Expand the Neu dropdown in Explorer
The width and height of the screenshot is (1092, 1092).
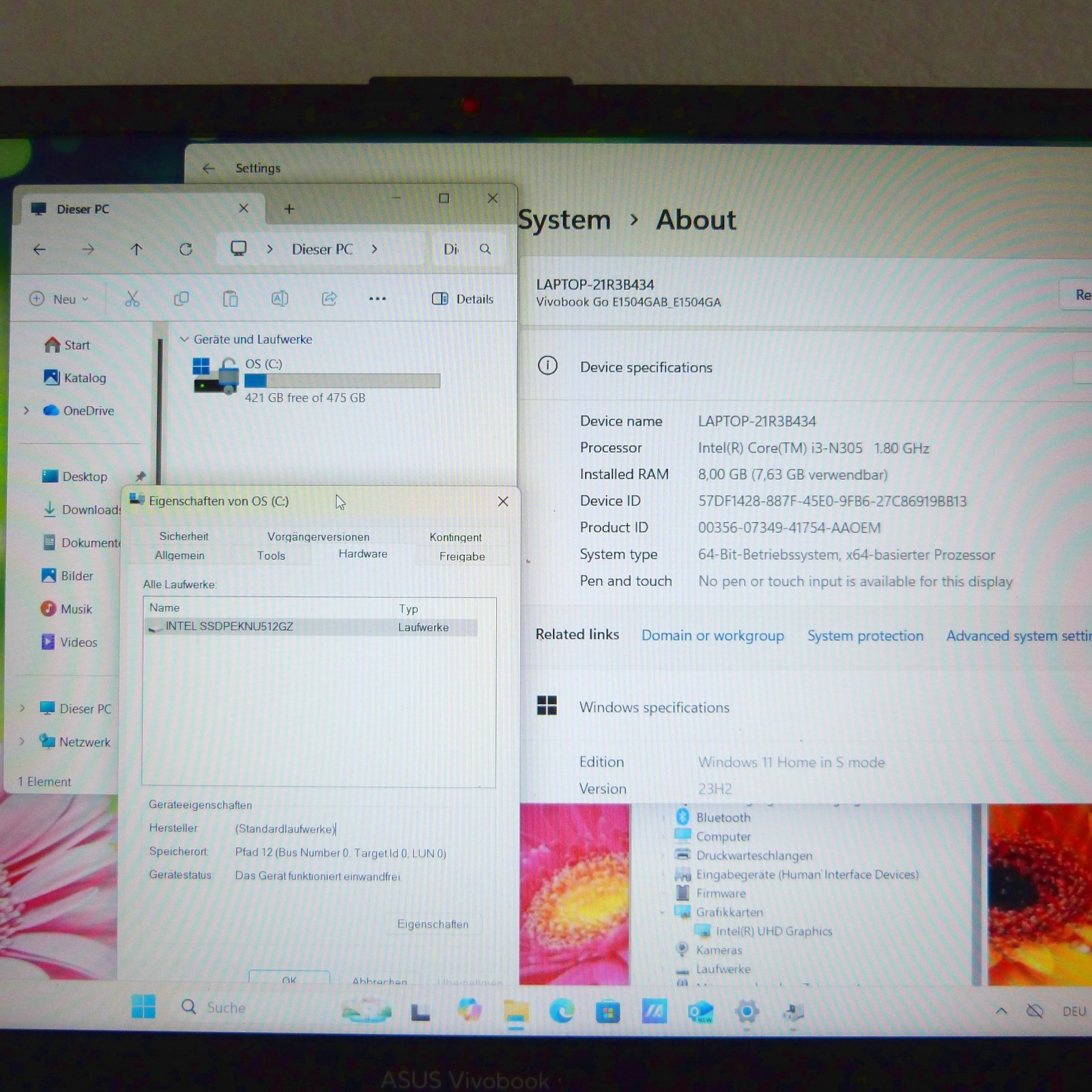59,299
